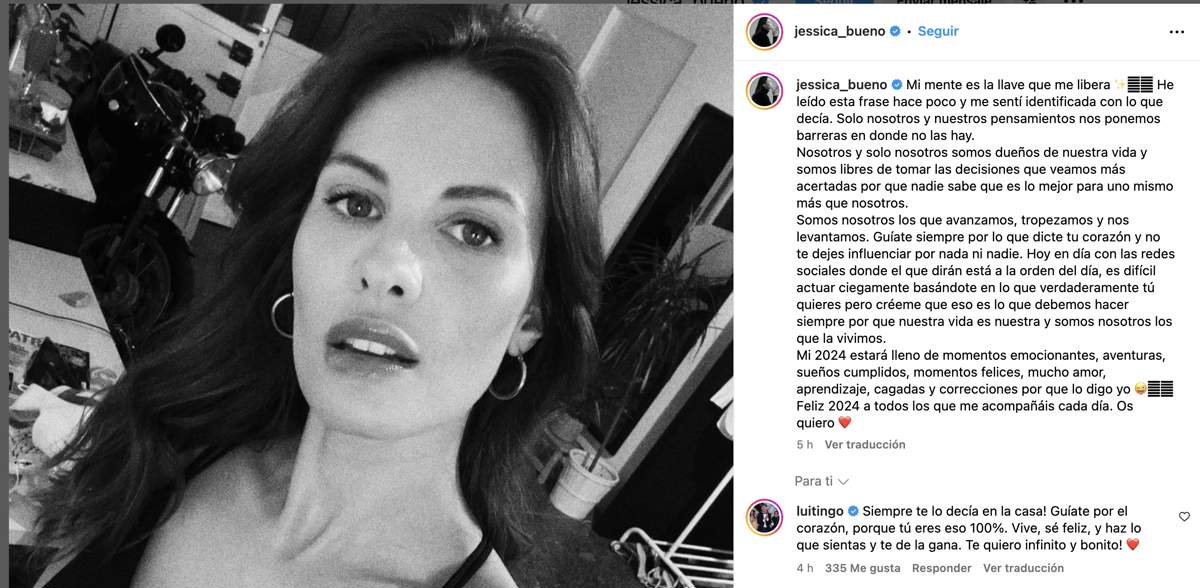
Task: Open jessica_bueno username in the header
Action: click(840, 31)
